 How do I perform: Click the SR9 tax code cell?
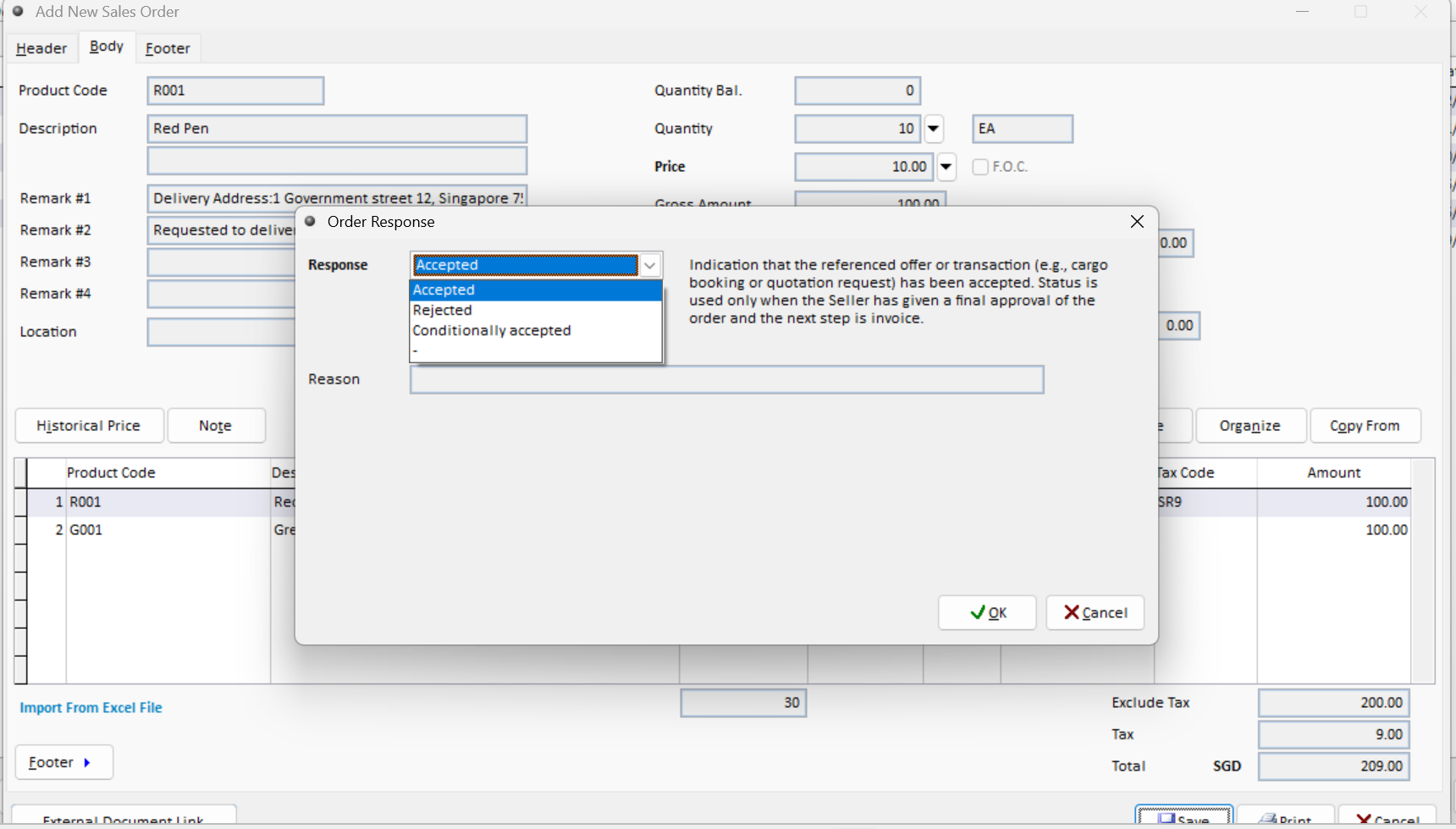tap(1207, 502)
